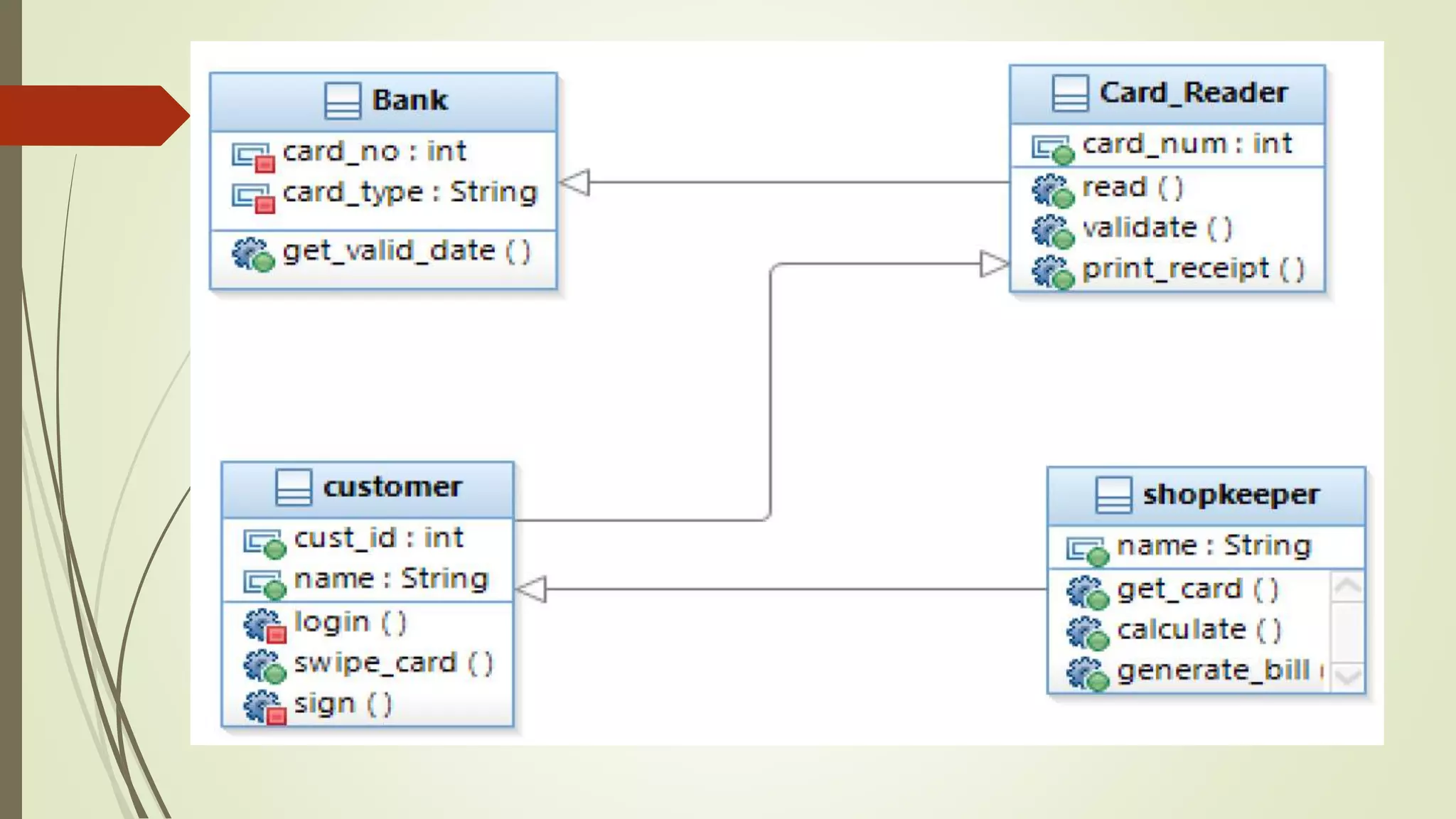
Task: Click the arrowhead pointing at customer class
Action: pyautogui.click(x=531, y=589)
